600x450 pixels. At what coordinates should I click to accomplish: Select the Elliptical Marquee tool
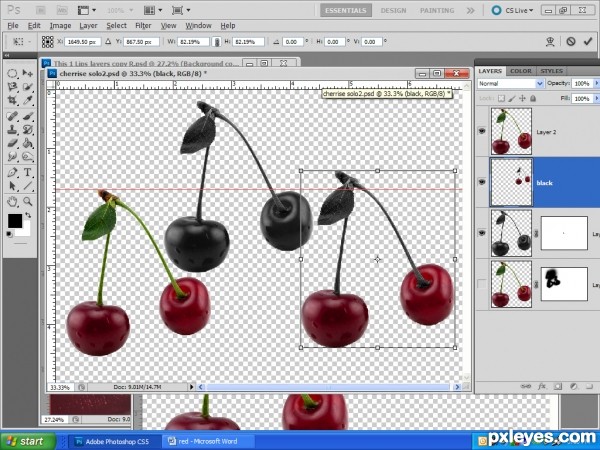coord(12,73)
